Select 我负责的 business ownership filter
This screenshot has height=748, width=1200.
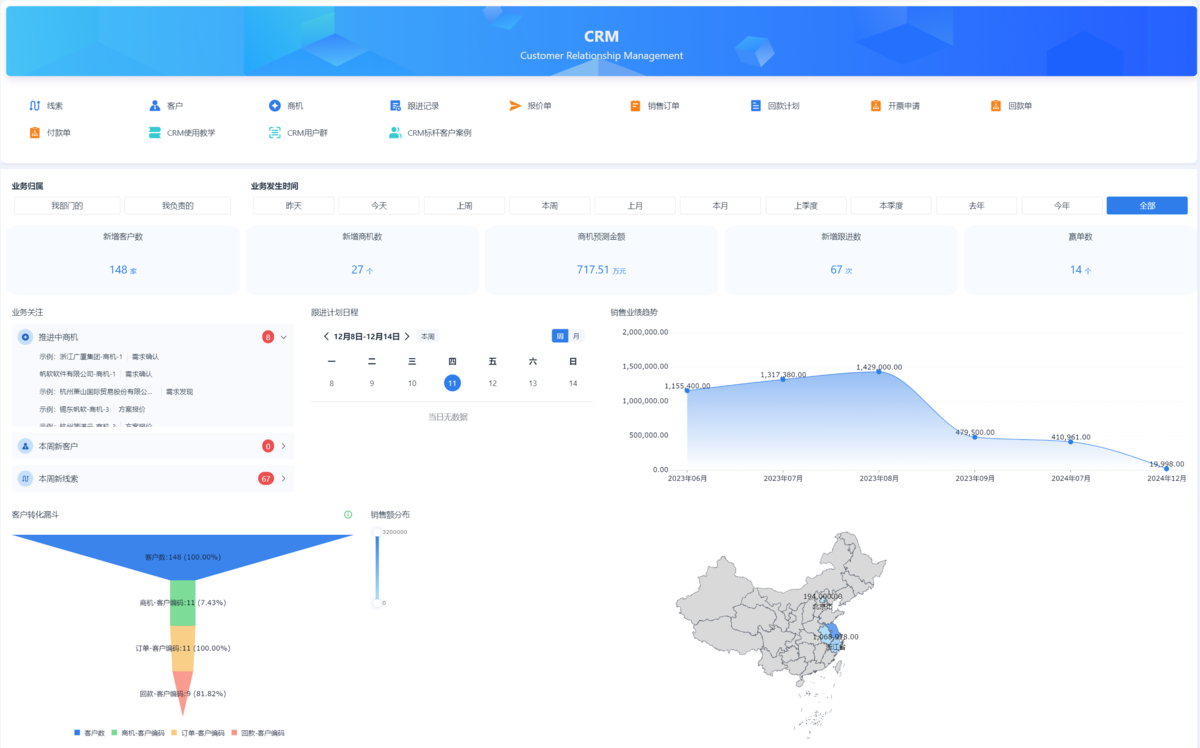click(178, 205)
